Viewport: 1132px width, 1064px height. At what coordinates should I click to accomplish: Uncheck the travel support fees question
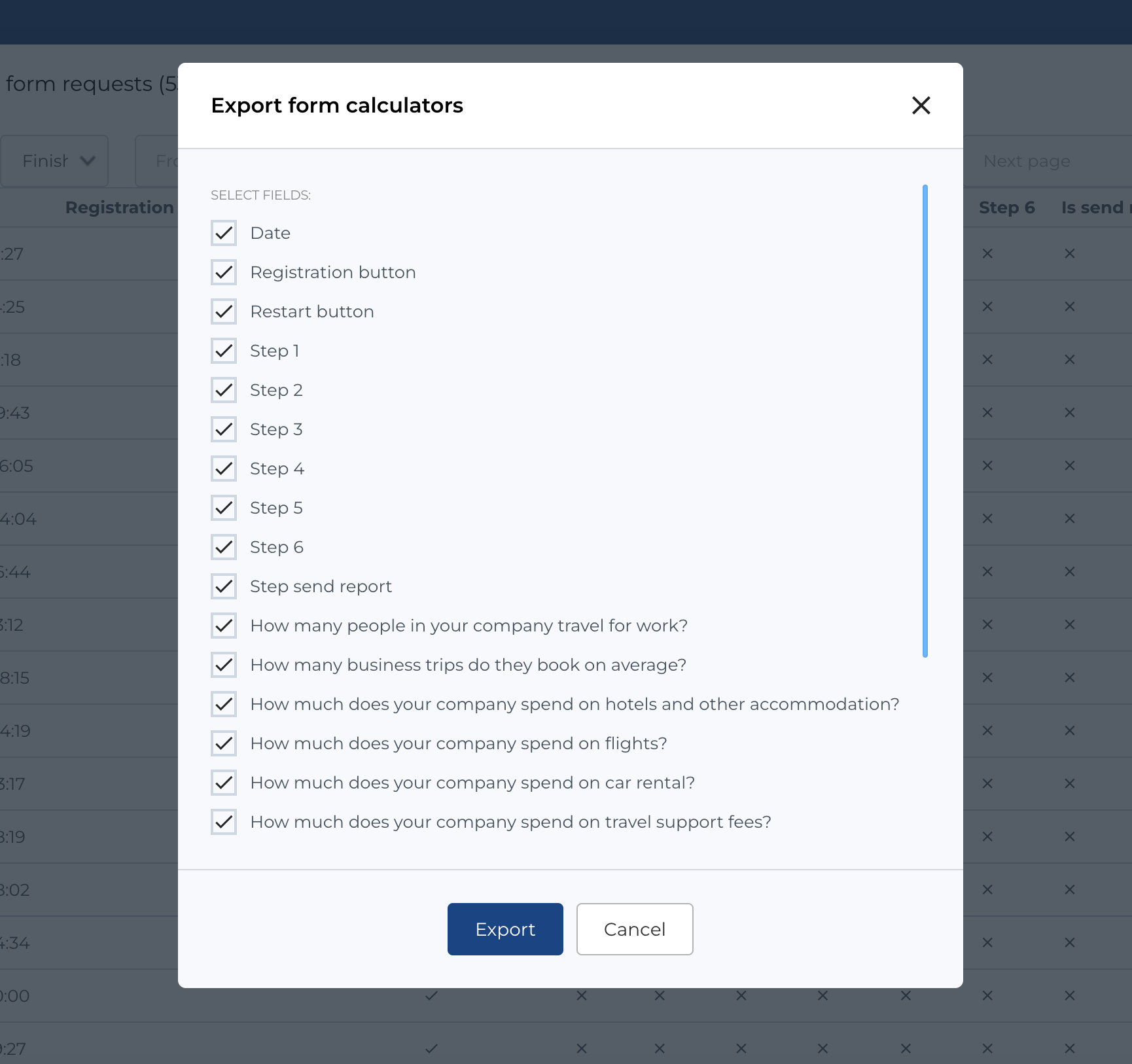223,822
